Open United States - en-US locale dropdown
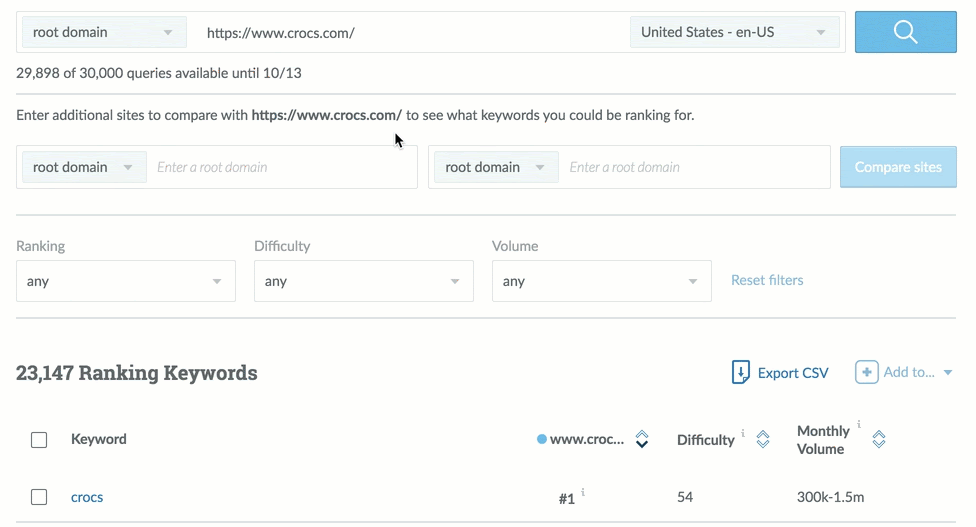 pos(734,32)
